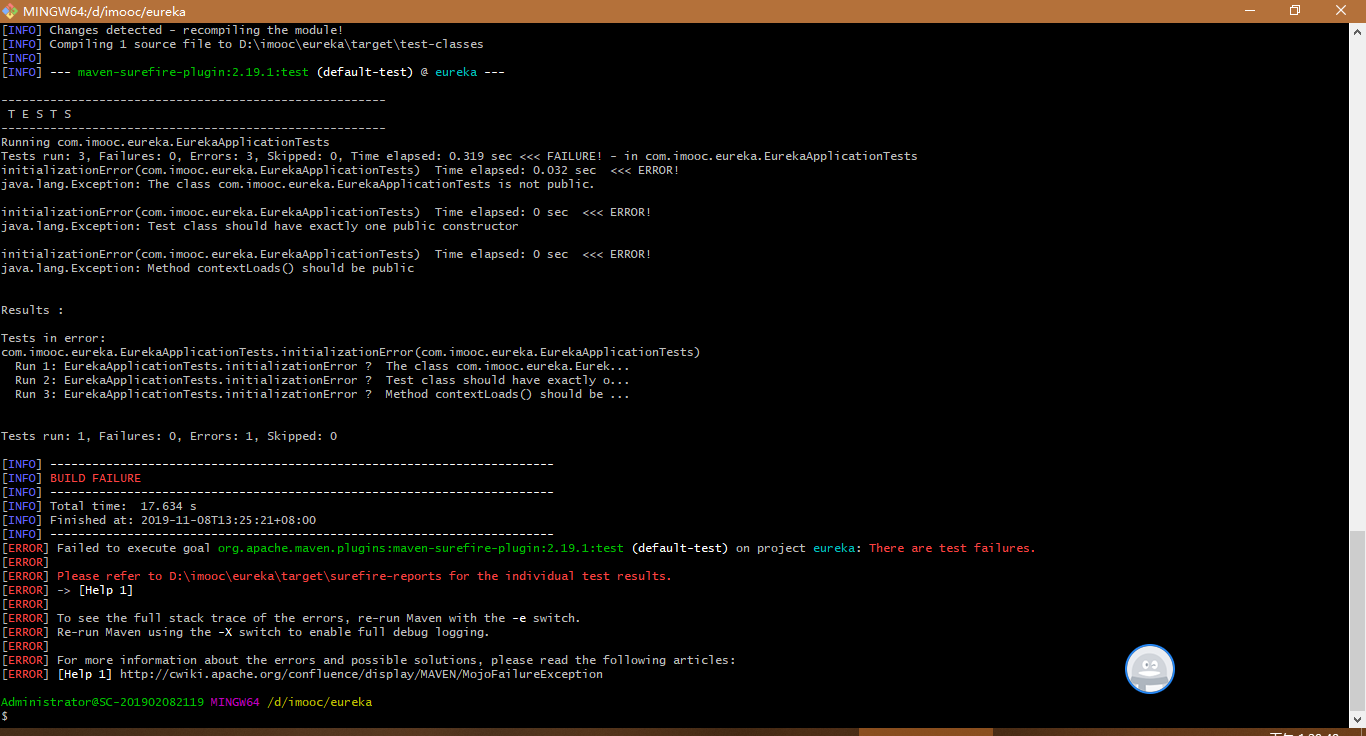Screen dimensions: 1366x736
Task: Click the "Run 2:" error summary line
Action: 322,380
